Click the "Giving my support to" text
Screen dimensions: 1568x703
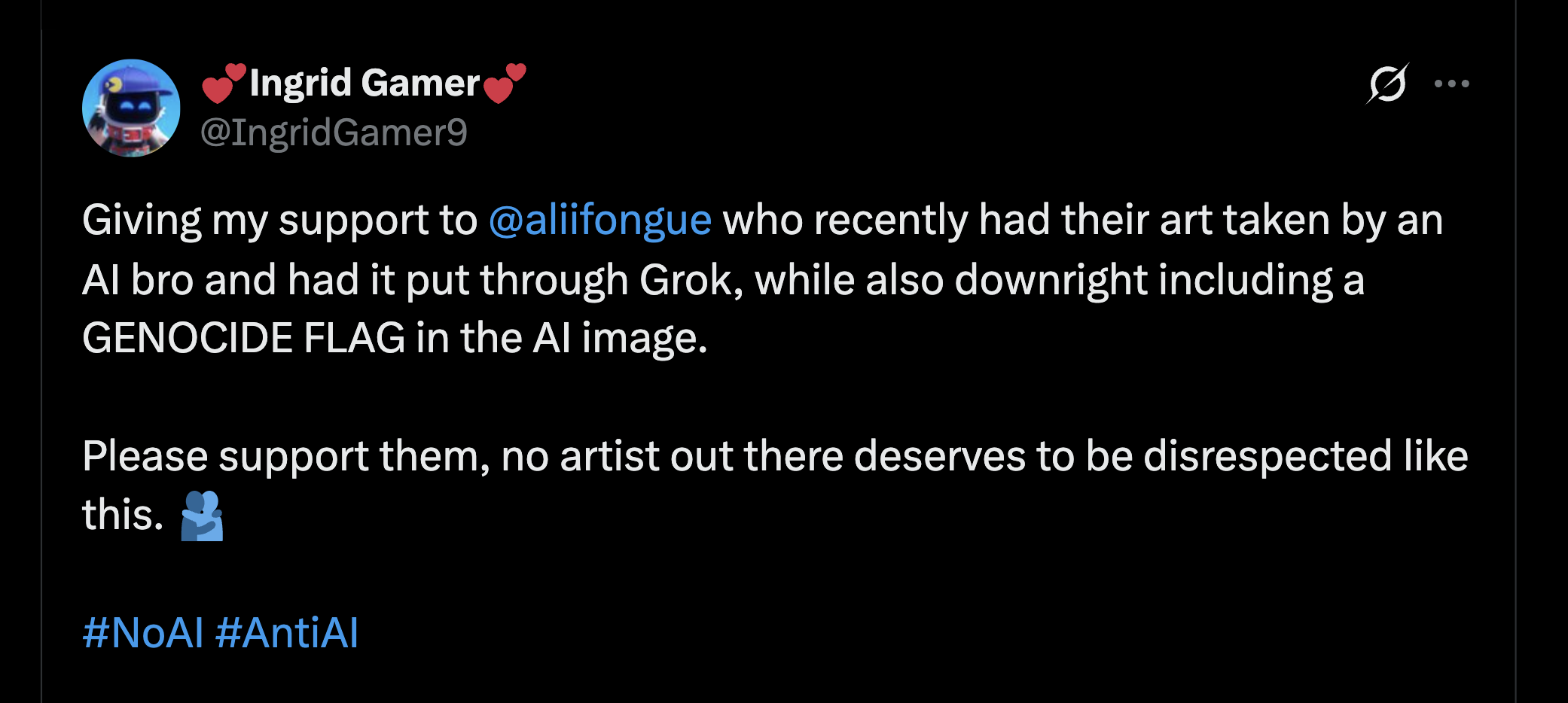pyautogui.click(x=279, y=220)
